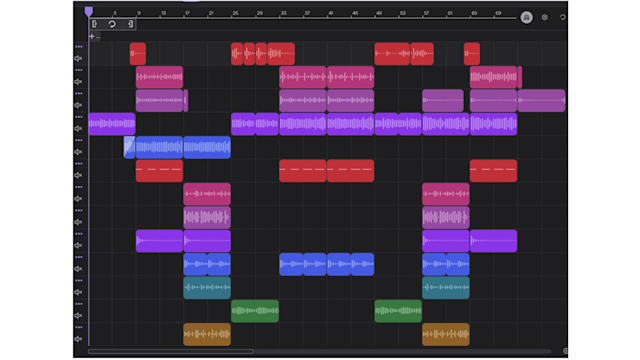Mute the fifth track with blue clips
This screenshot has height=360, width=640.
click(78, 152)
